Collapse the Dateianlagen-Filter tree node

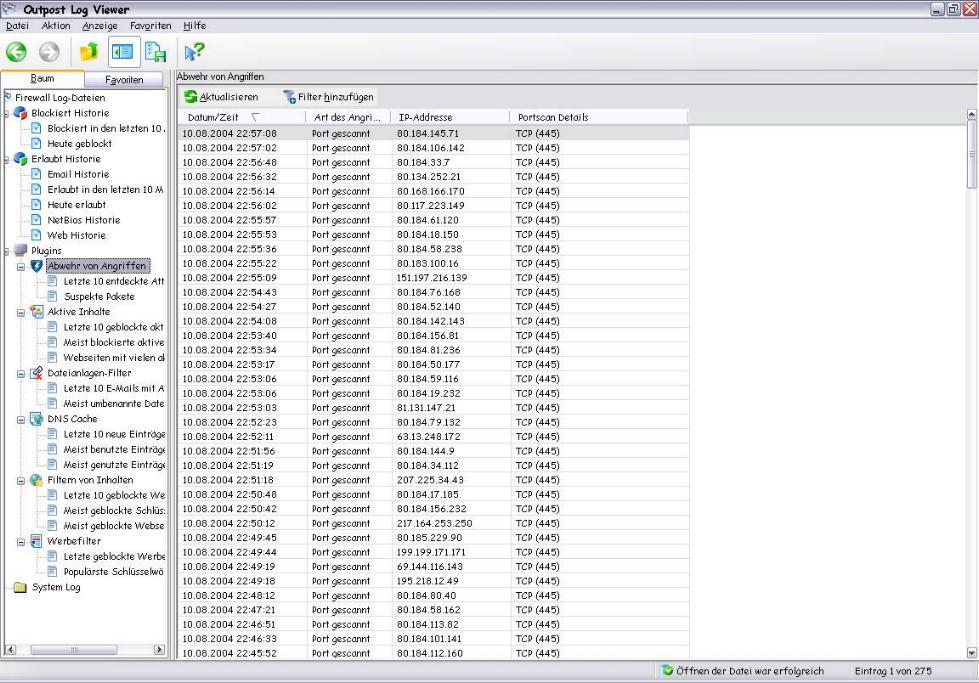tap(21, 373)
